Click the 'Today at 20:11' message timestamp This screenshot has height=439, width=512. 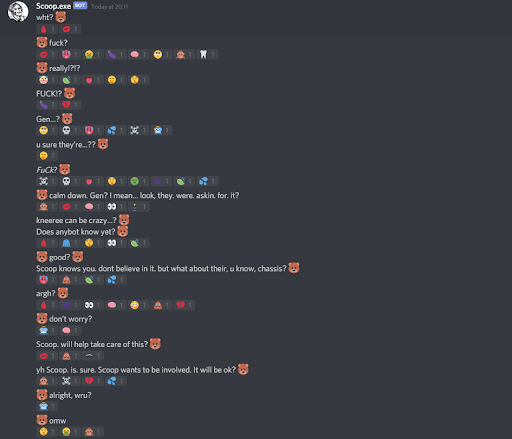109,7
